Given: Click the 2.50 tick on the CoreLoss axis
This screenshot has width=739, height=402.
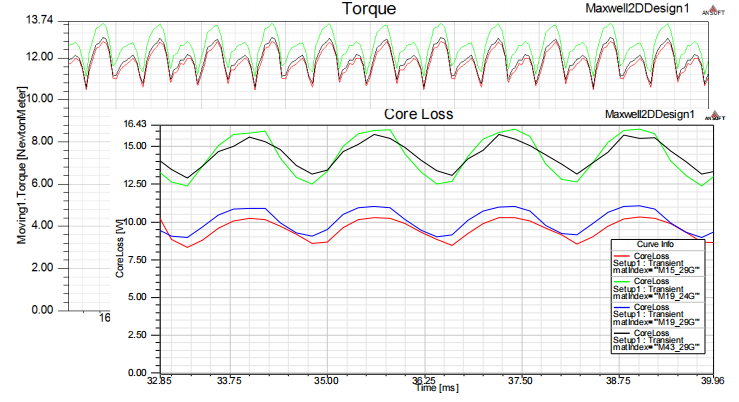Looking at the screenshot, I should pos(137,335).
